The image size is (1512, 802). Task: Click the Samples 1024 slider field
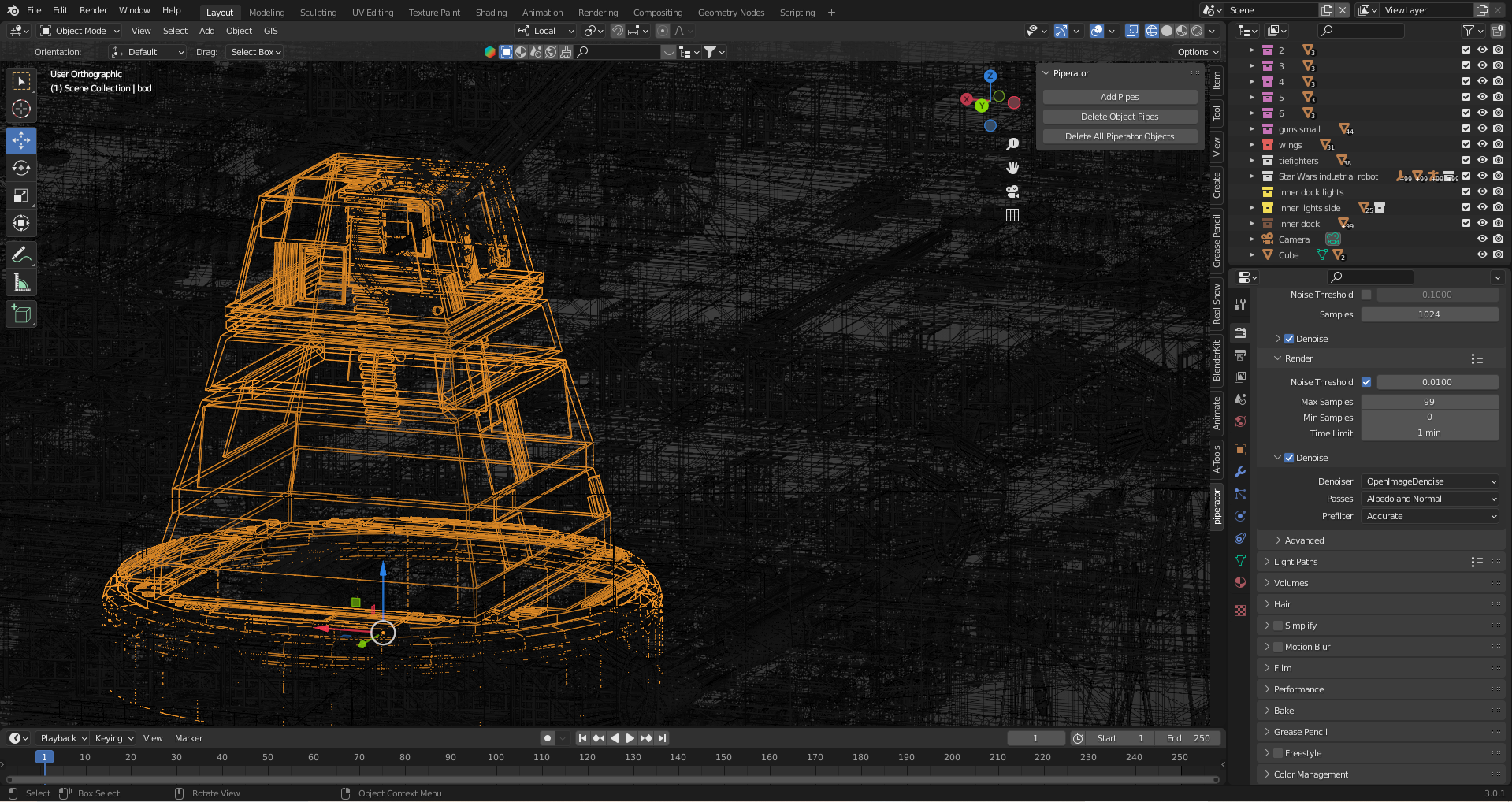tap(1429, 314)
